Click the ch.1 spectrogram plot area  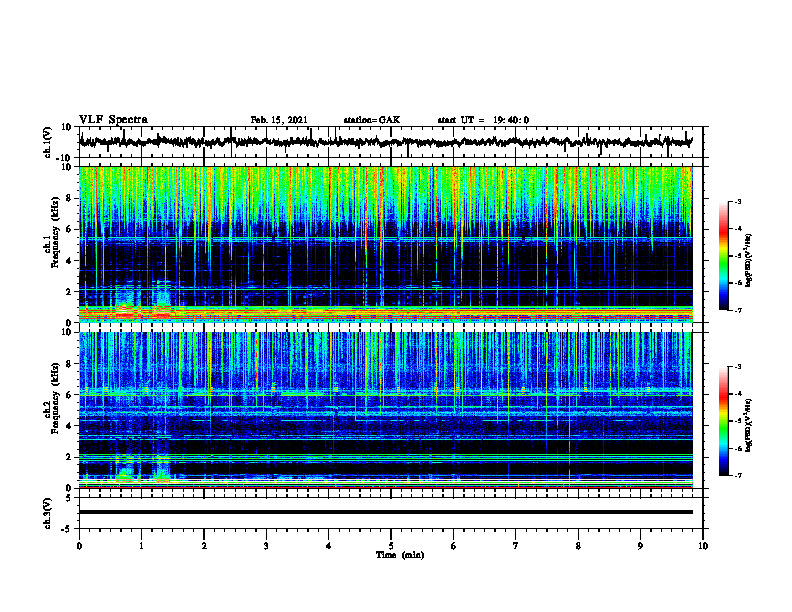click(x=386, y=244)
